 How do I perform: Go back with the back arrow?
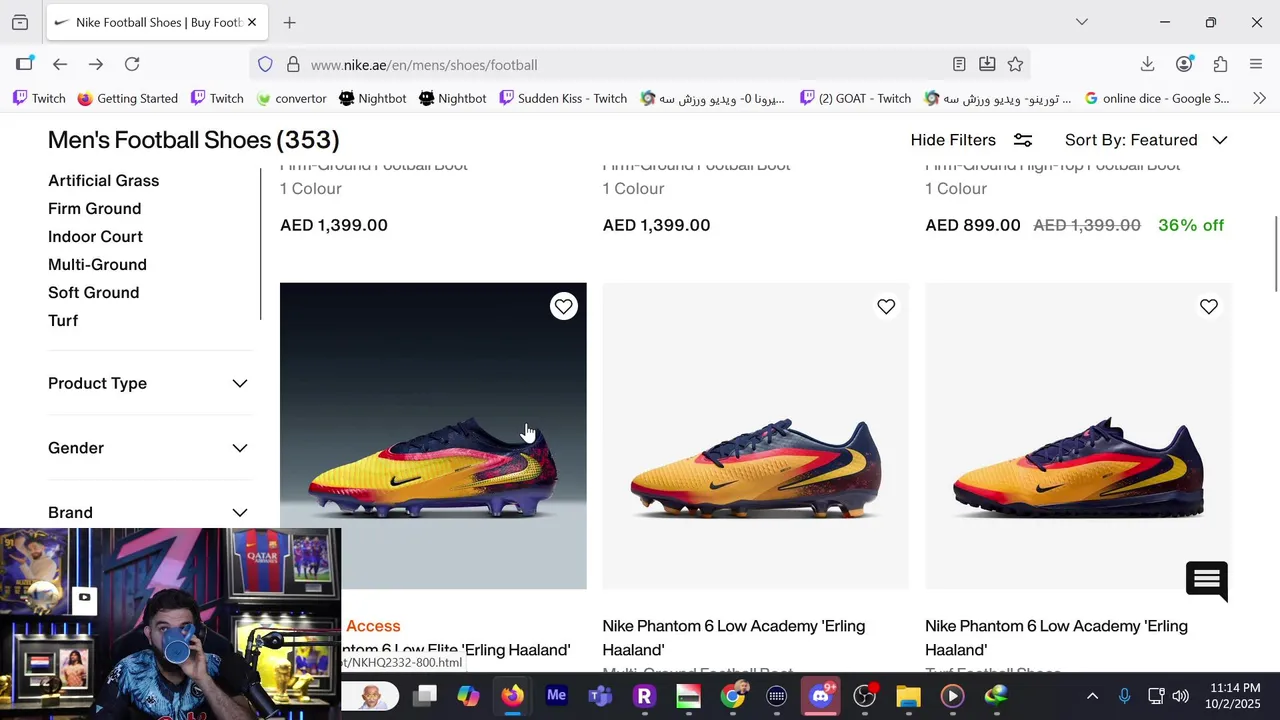pos(60,64)
